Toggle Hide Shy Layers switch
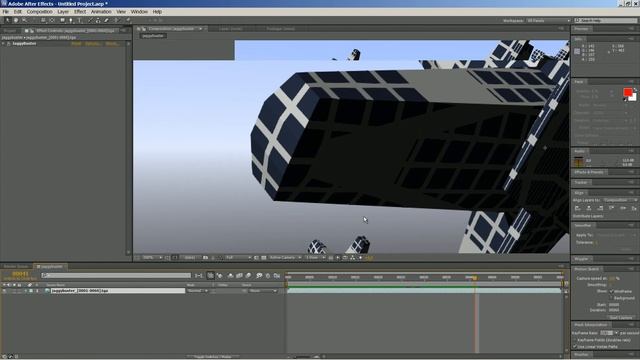This screenshot has width=640, height=360. [x=231, y=276]
